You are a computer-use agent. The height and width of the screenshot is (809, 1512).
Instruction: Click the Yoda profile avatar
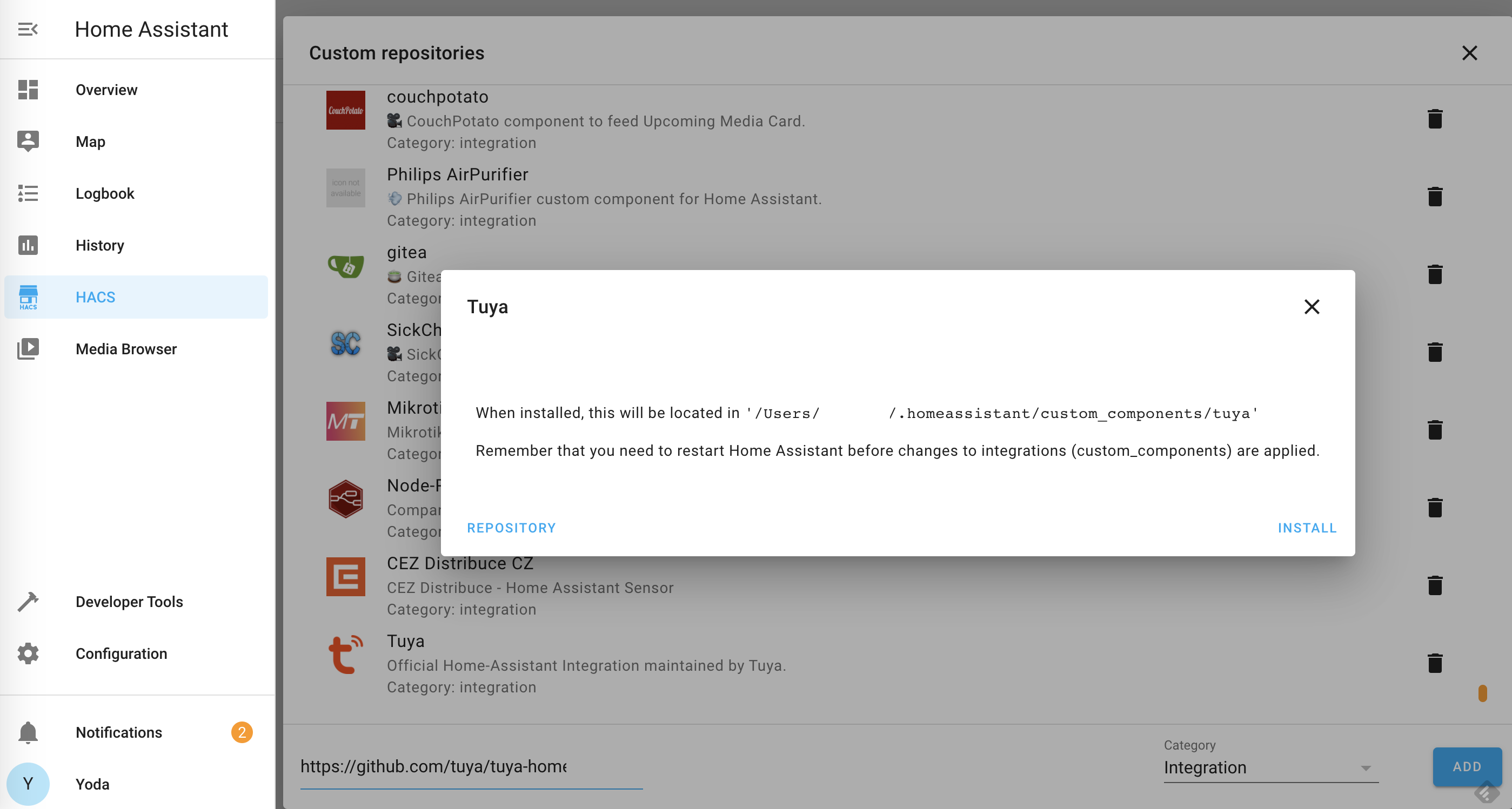[x=28, y=784]
